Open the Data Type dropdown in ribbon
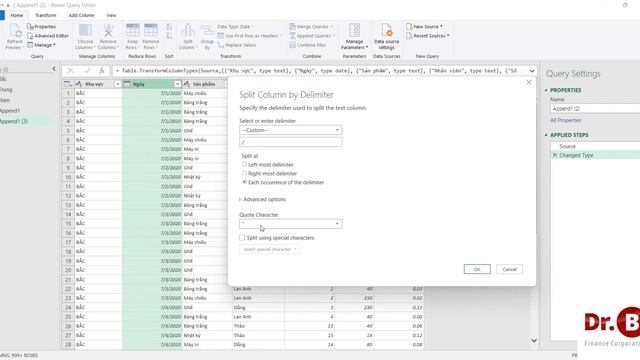The image size is (640, 360). pos(236,27)
